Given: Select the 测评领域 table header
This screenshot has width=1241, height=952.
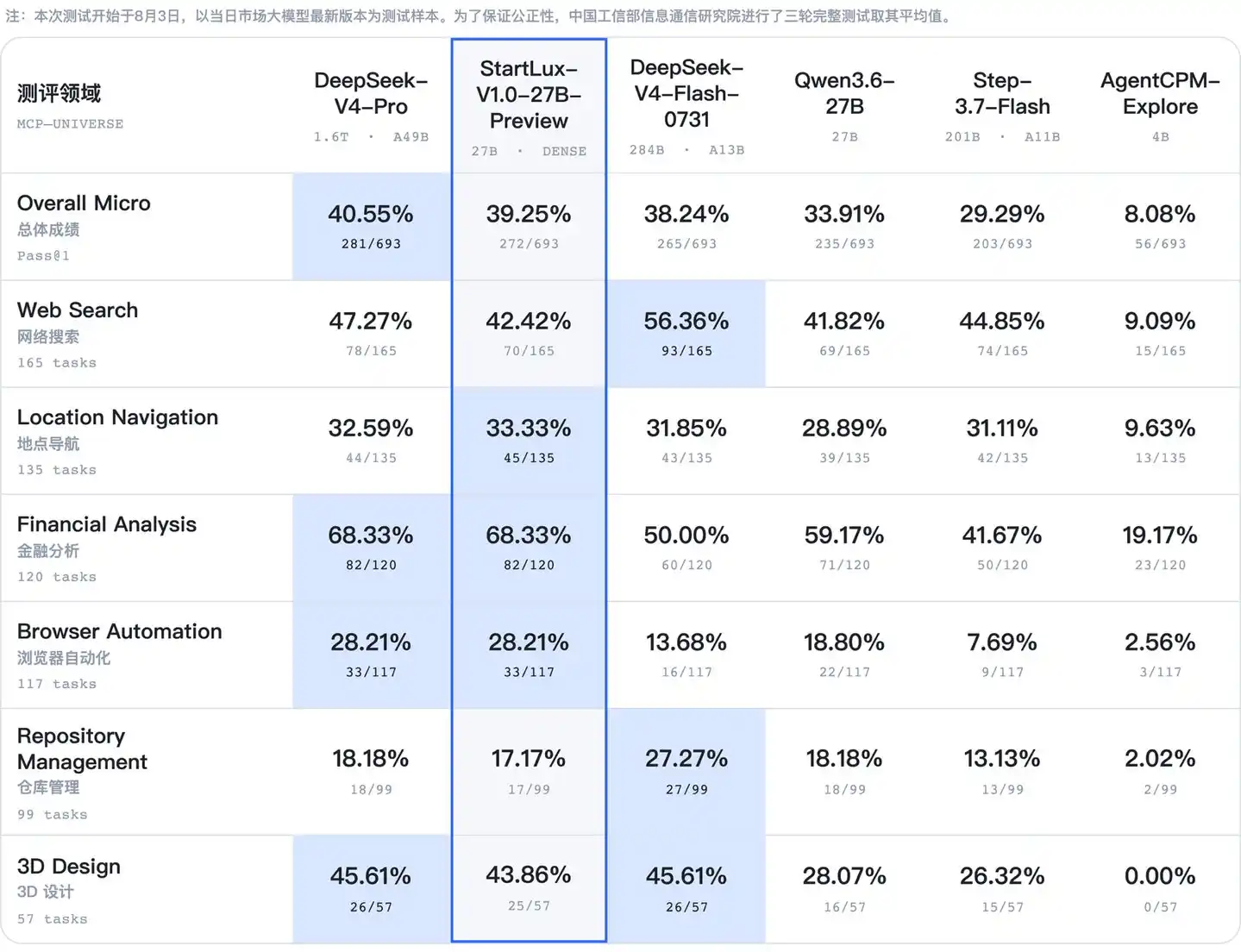Looking at the screenshot, I should (x=59, y=93).
